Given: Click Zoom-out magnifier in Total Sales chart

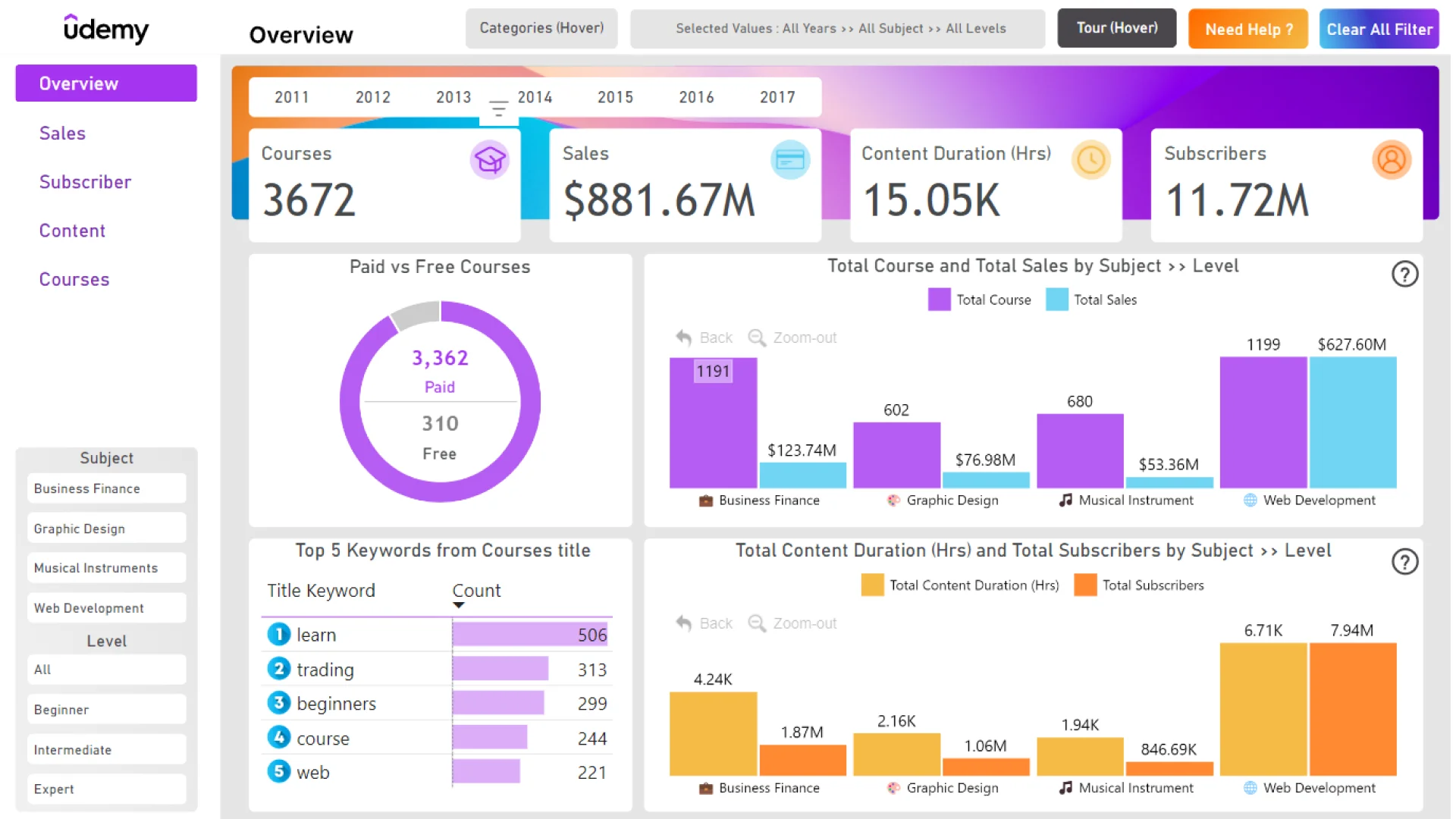Looking at the screenshot, I should pyautogui.click(x=756, y=337).
